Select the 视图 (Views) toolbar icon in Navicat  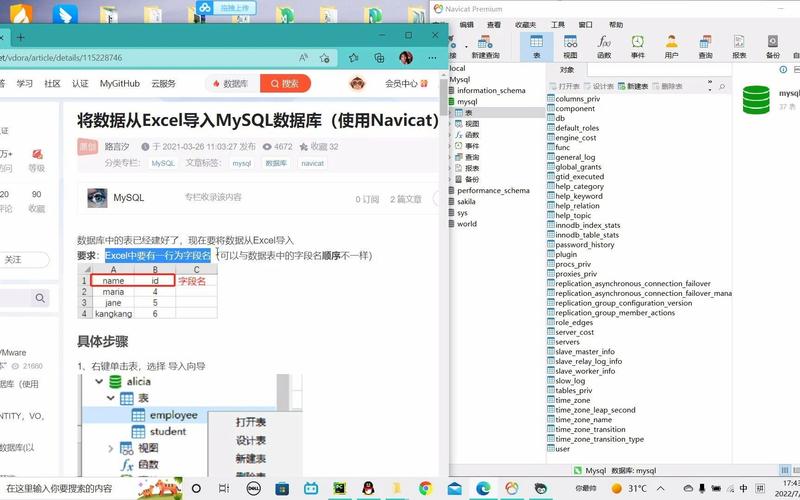570,46
